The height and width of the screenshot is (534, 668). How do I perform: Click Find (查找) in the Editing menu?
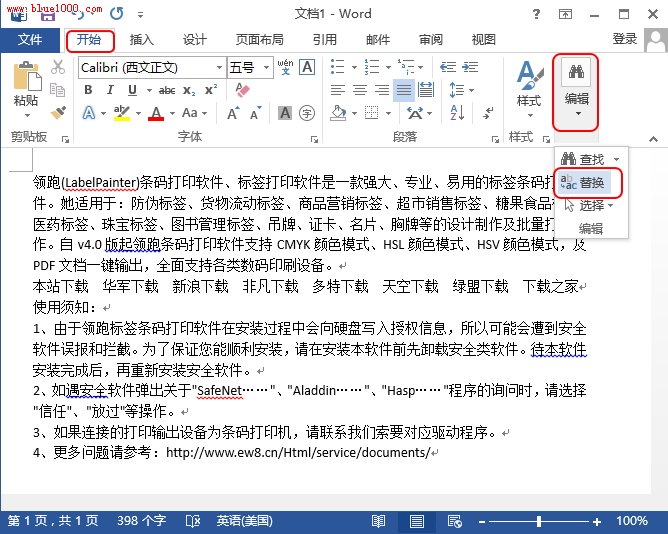tap(590, 159)
